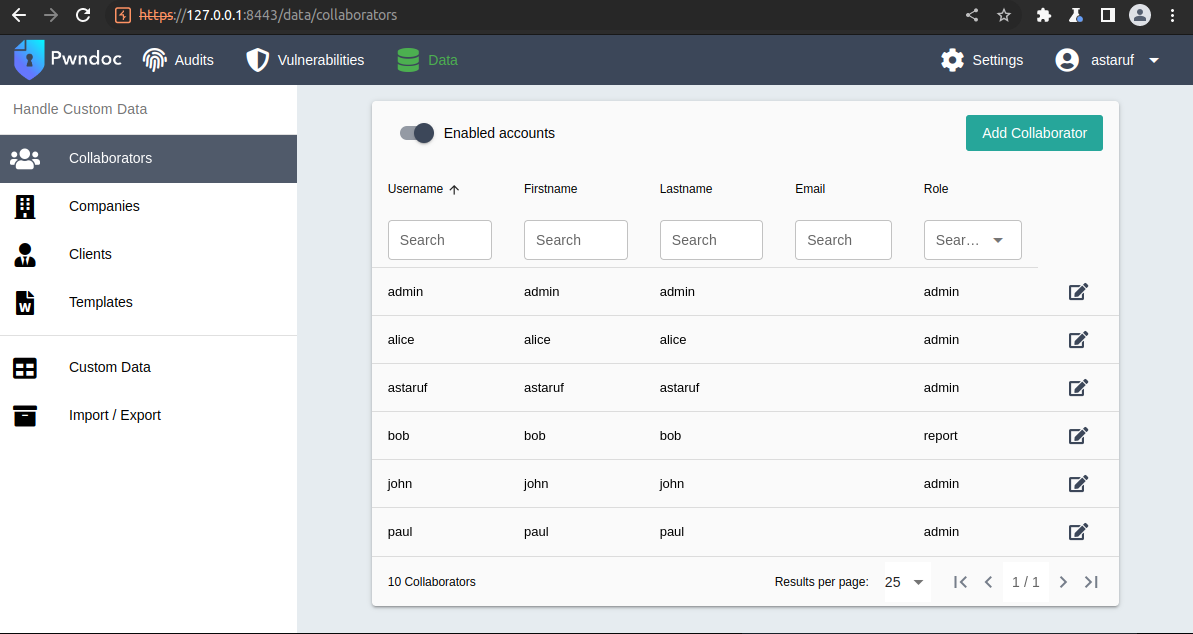Sort by the Username column header
Viewport: 1193px width, 634px height.
(415, 189)
